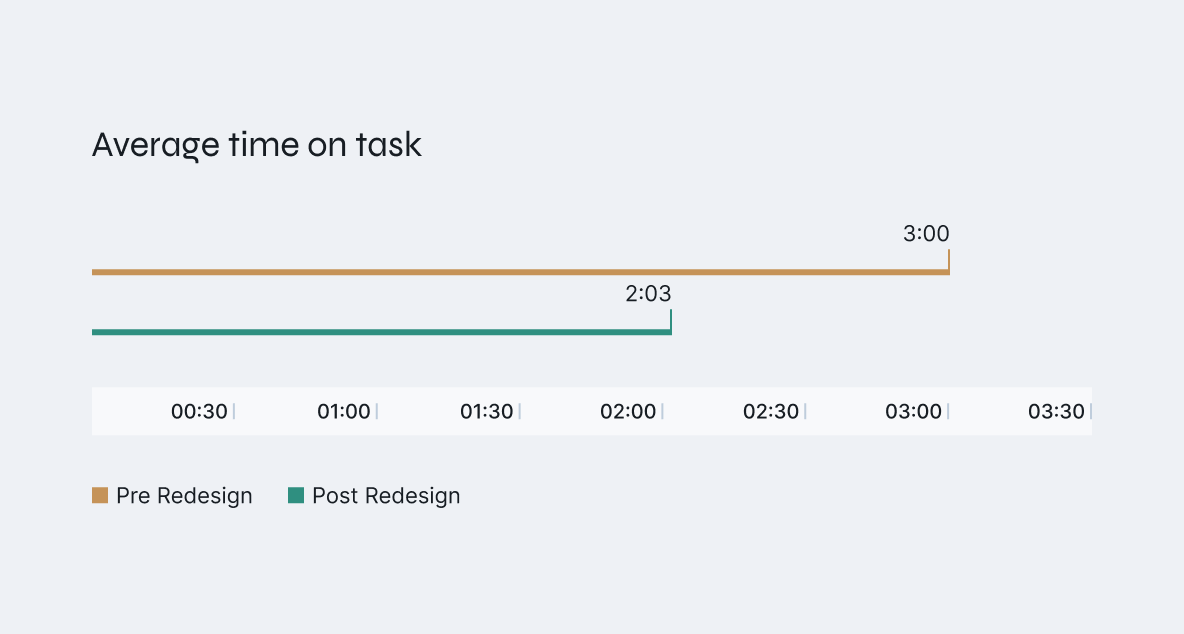
Task: Click the 03:30 axis label
Action: (1056, 412)
